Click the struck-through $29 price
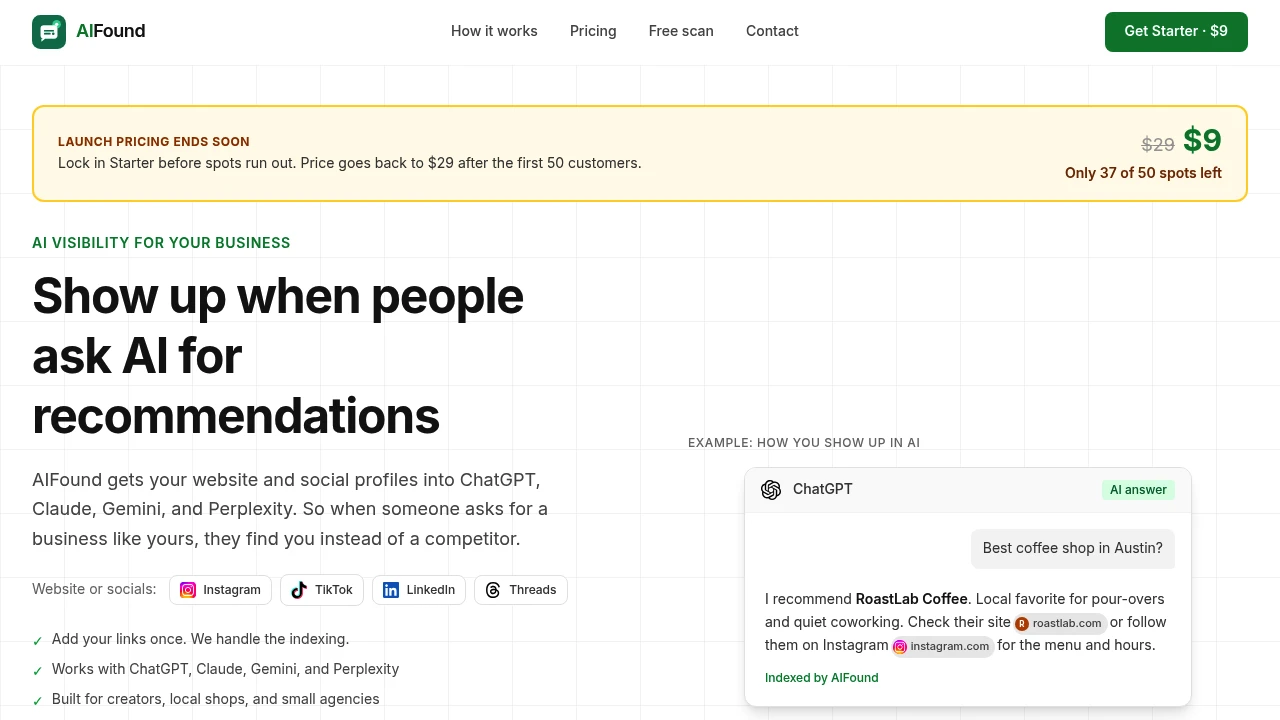The image size is (1280, 720). tap(1158, 144)
